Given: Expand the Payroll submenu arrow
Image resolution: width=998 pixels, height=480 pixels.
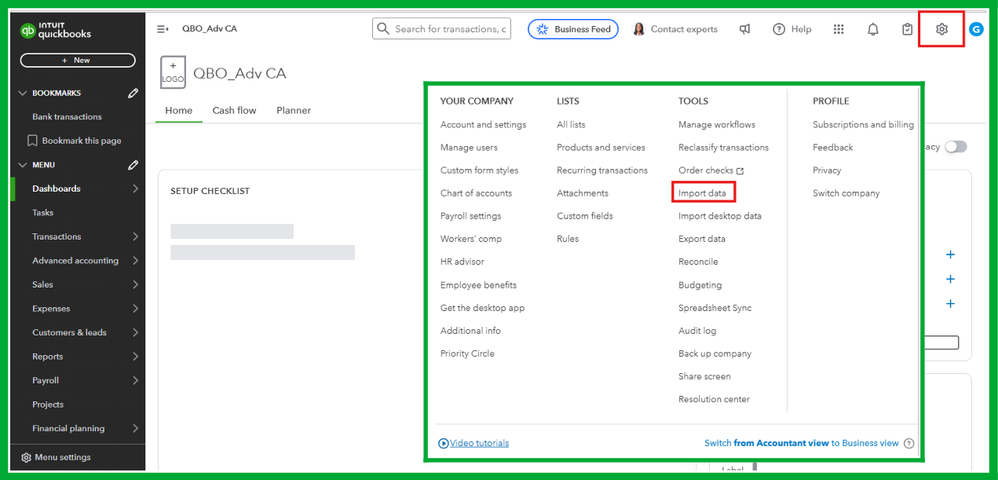Looking at the screenshot, I should click(x=136, y=381).
